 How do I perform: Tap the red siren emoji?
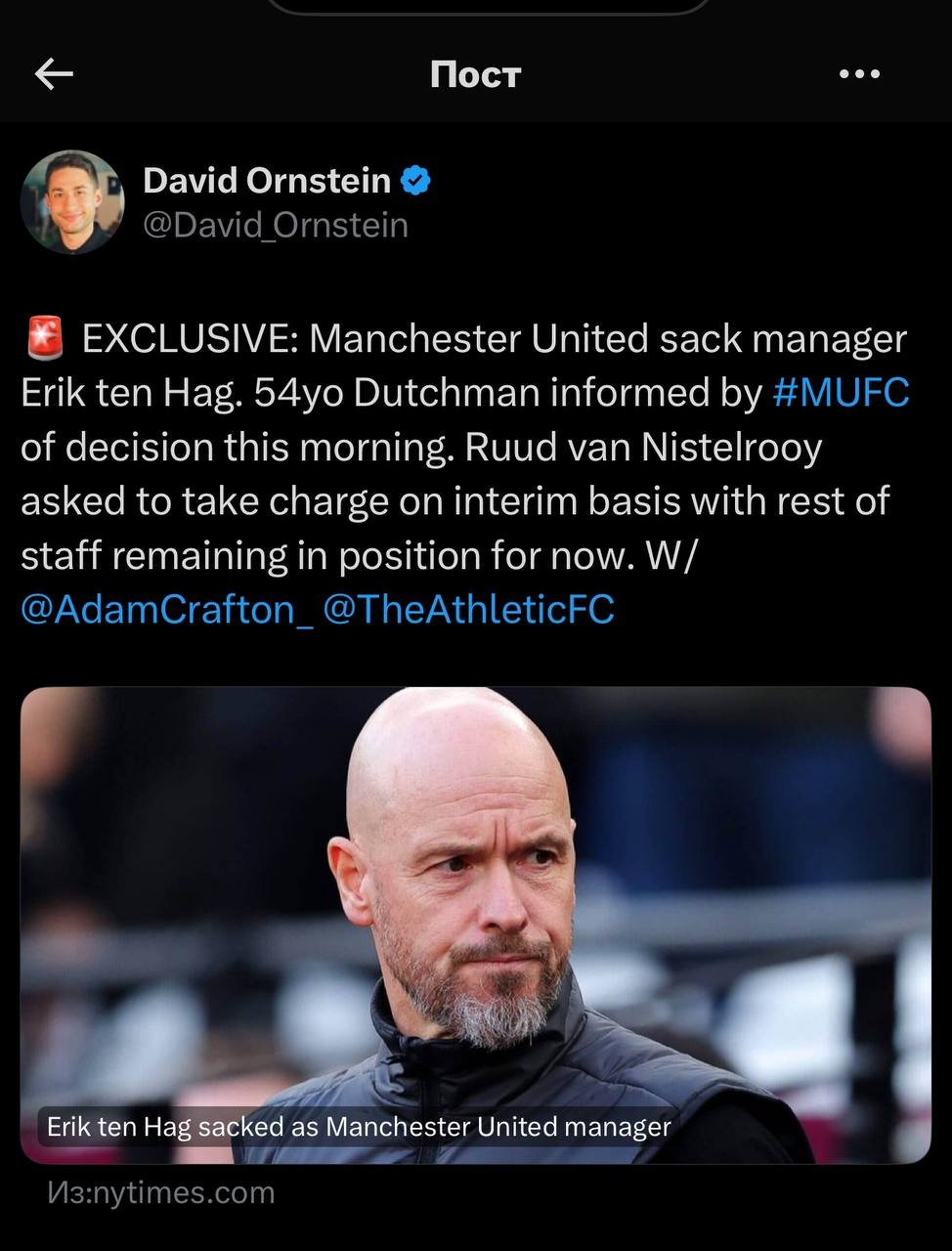click(43, 339)
